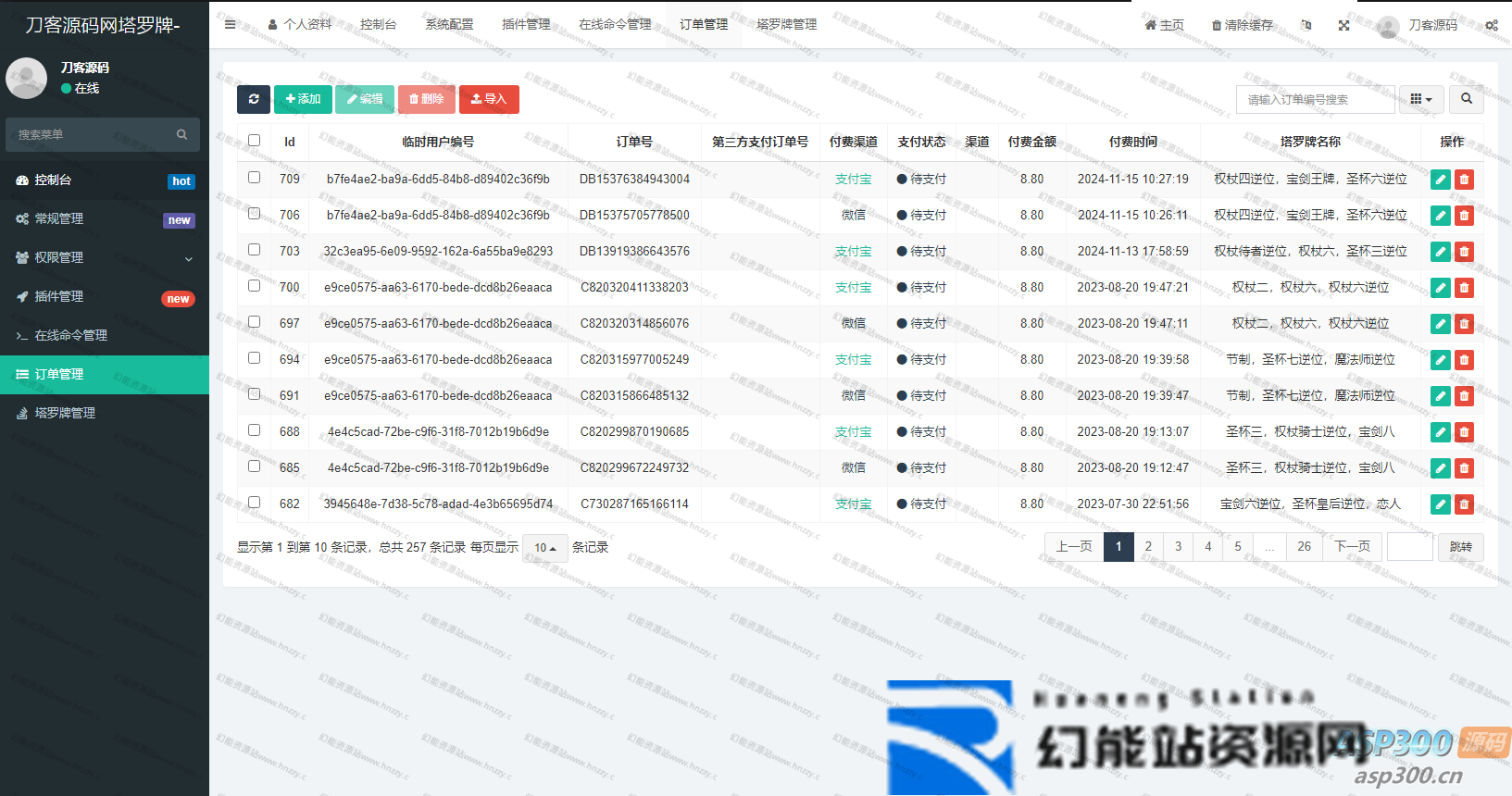Select the checkbox for row Id 691
This screenshot has height=796, width=1512.
tap(254, 394)
